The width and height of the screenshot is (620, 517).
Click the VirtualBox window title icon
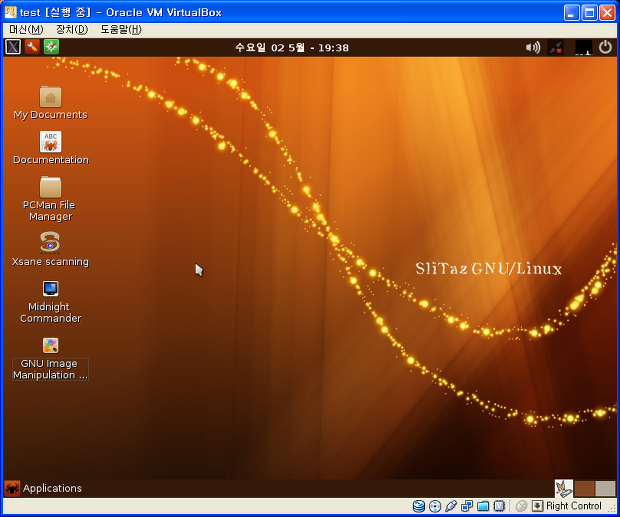11,12
